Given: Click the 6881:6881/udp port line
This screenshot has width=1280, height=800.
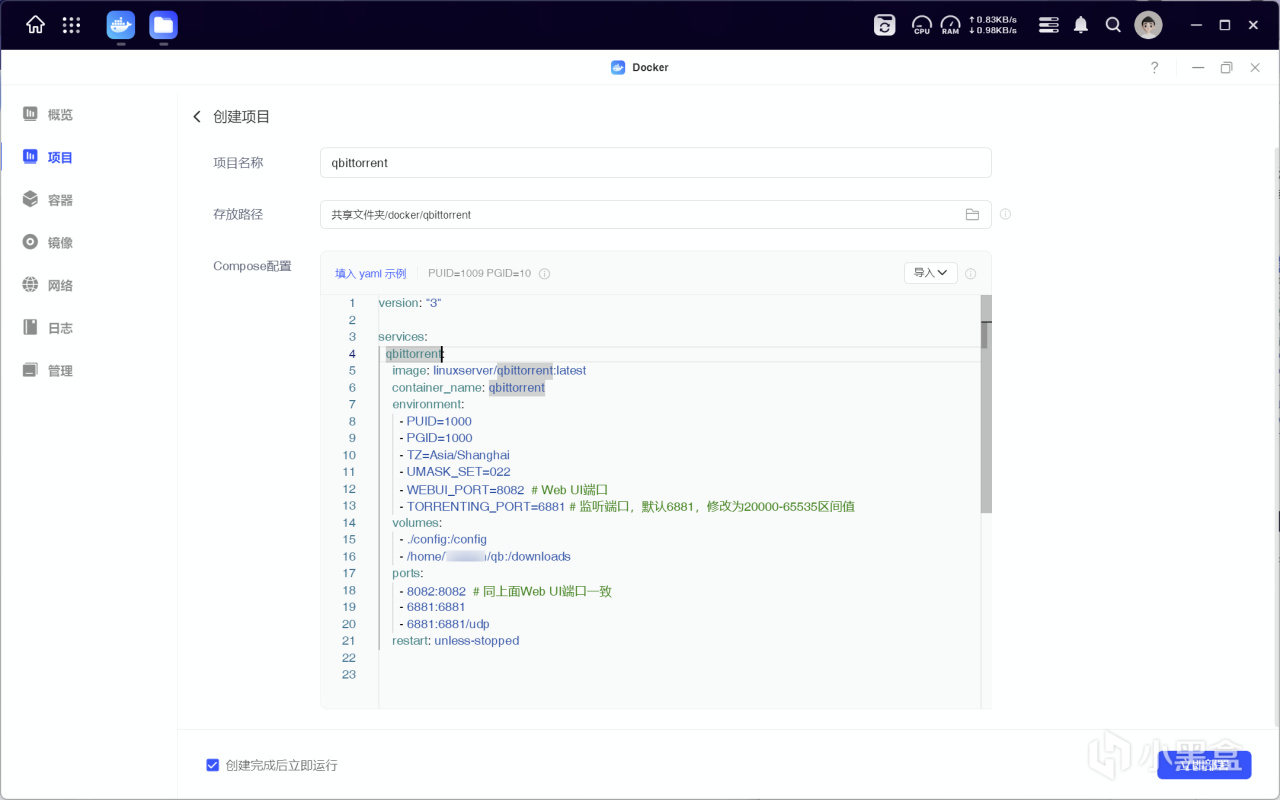Looking at the screenshot, I should (x=444, y=624).
